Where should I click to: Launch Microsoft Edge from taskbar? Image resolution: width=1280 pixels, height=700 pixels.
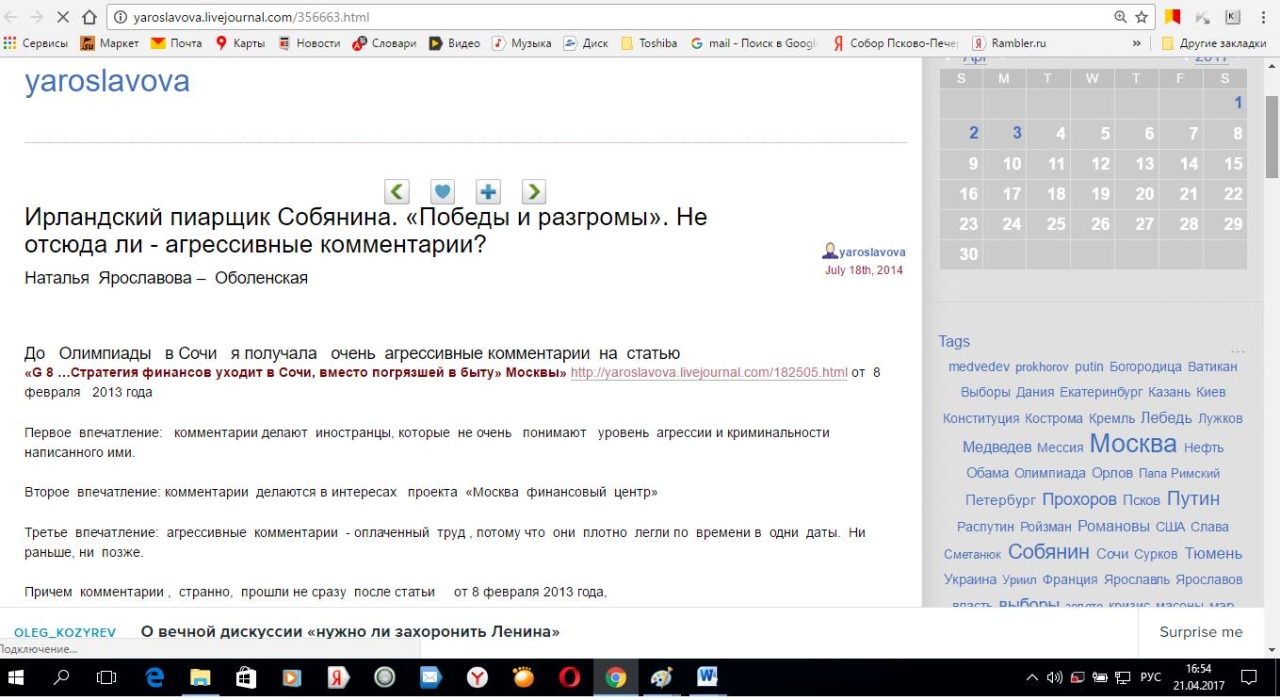(154, 677)
